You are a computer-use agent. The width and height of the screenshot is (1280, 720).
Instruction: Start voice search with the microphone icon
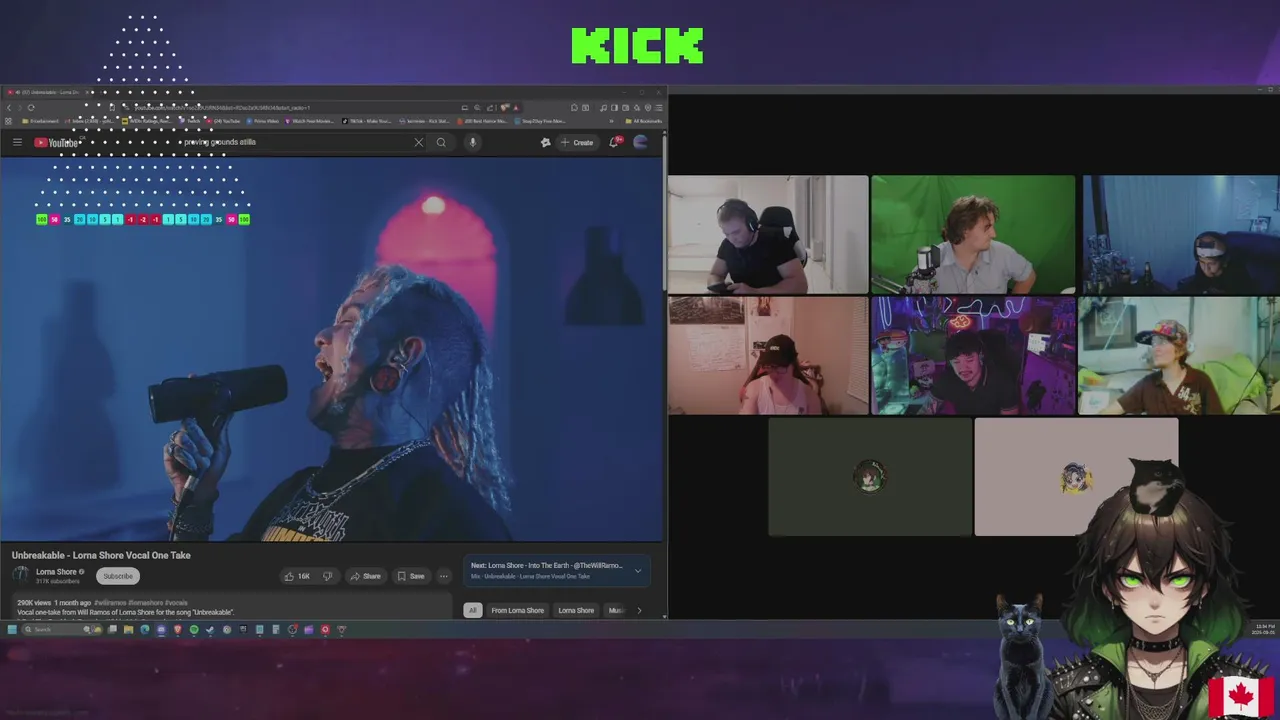[472, 142]
